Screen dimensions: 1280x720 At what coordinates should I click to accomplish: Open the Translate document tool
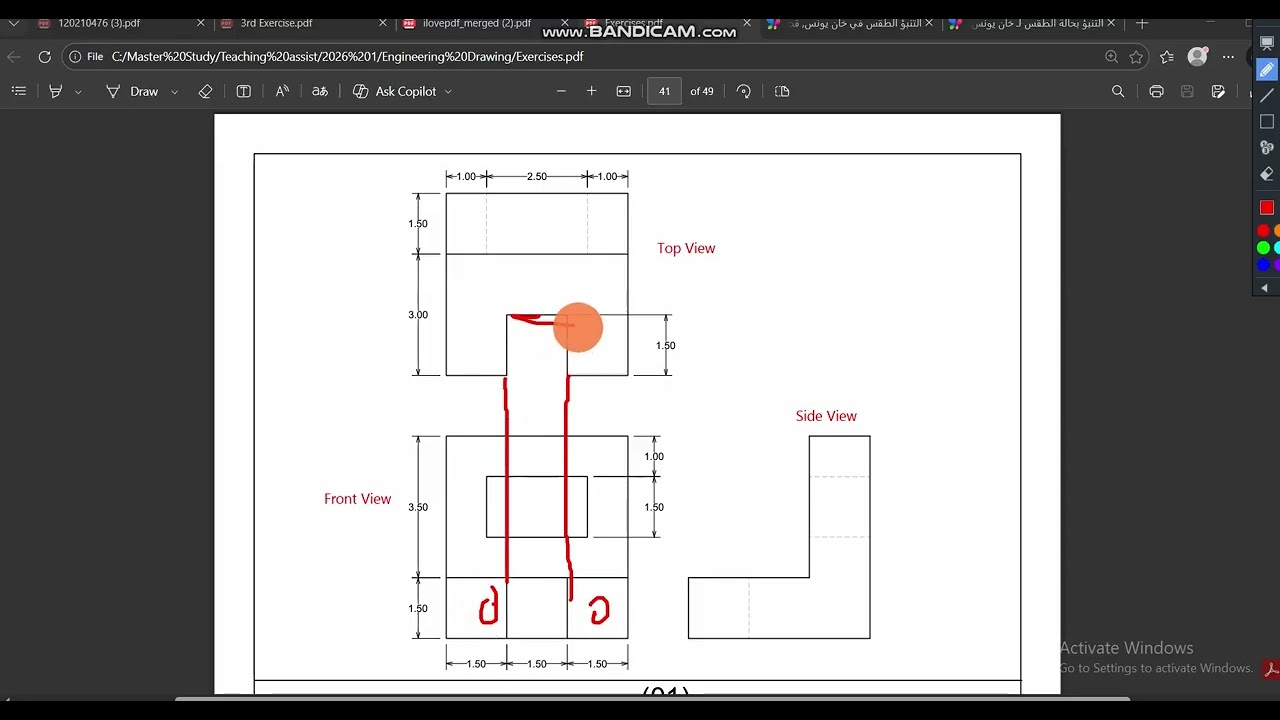pyautogui.click(x=320, y=91)
